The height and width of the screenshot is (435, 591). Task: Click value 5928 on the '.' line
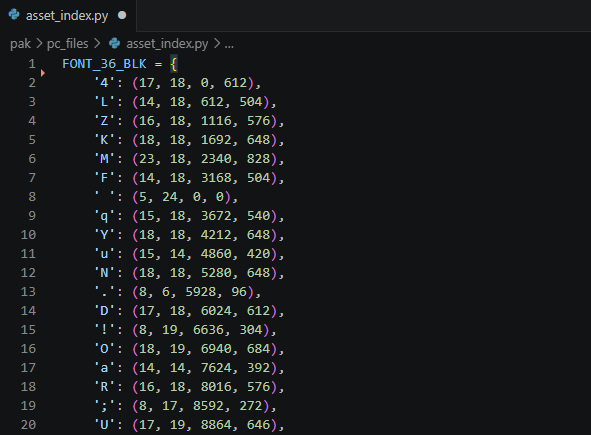pyautogui.click(x=201, y=292)
